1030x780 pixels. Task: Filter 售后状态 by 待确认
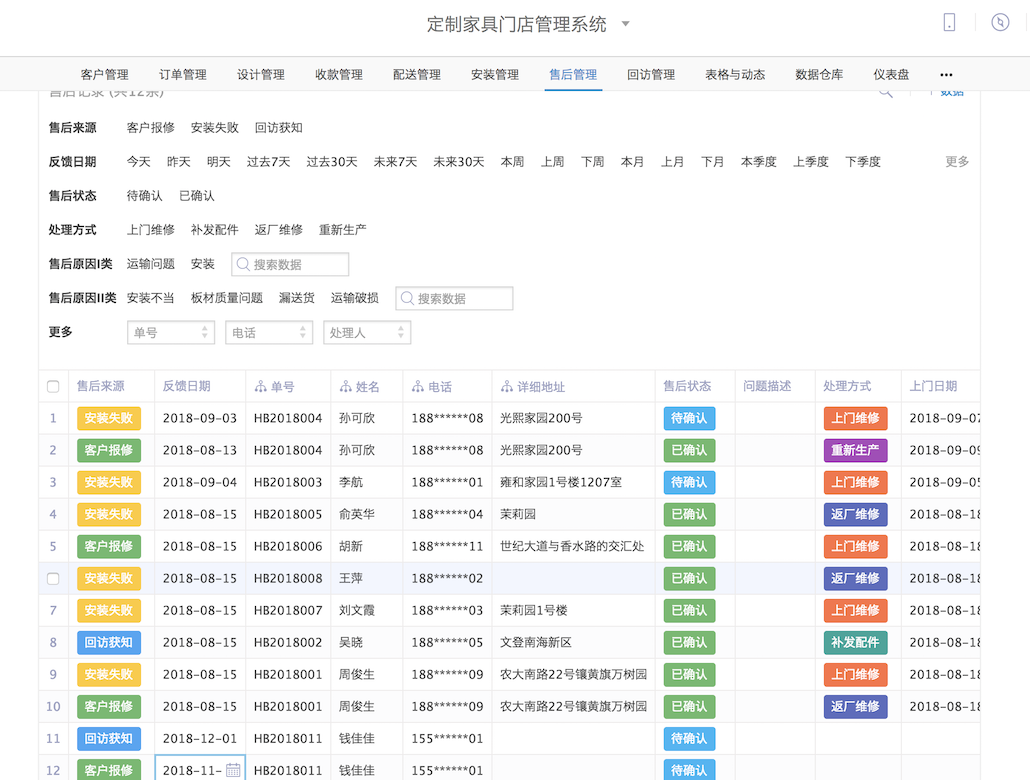[x=145, y=196]
